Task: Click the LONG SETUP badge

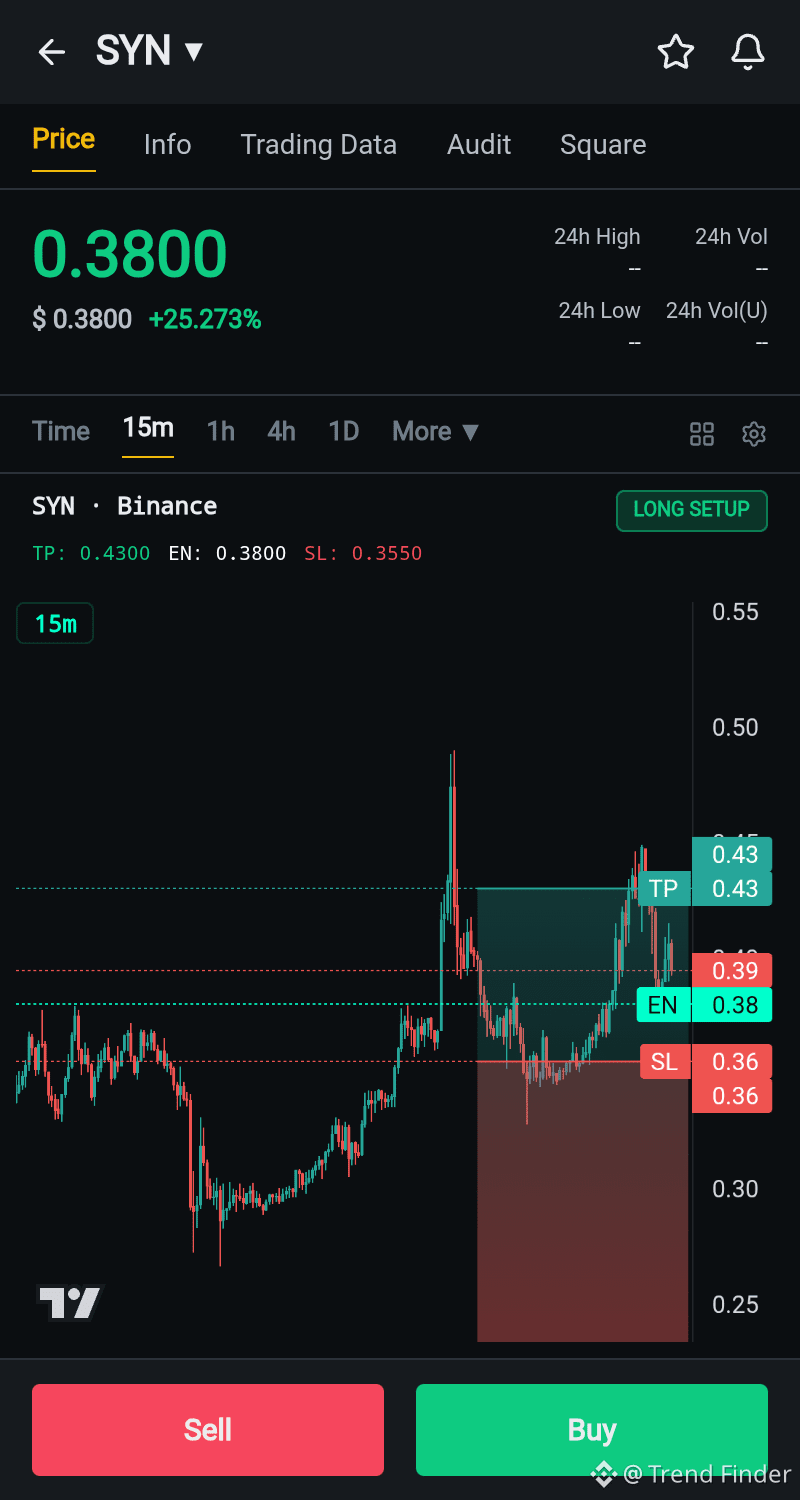Action: coord(692,510)
